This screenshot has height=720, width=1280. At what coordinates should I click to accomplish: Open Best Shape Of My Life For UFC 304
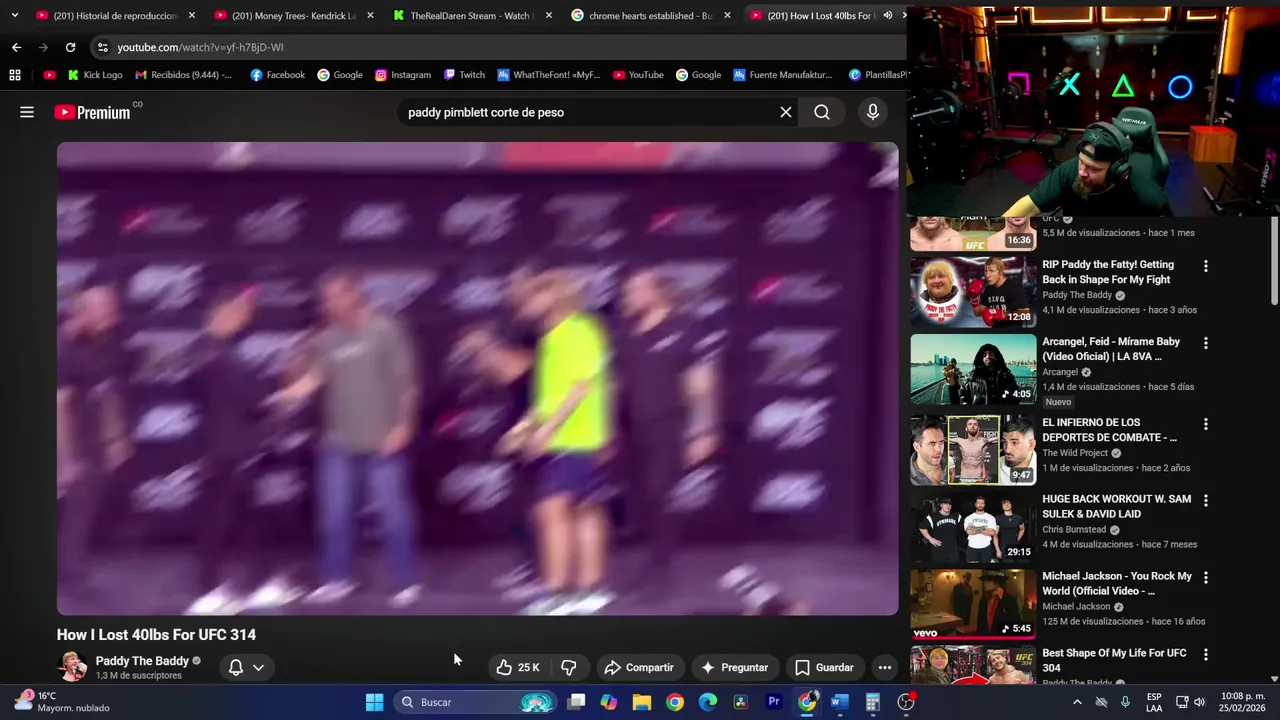point(1114,660)
